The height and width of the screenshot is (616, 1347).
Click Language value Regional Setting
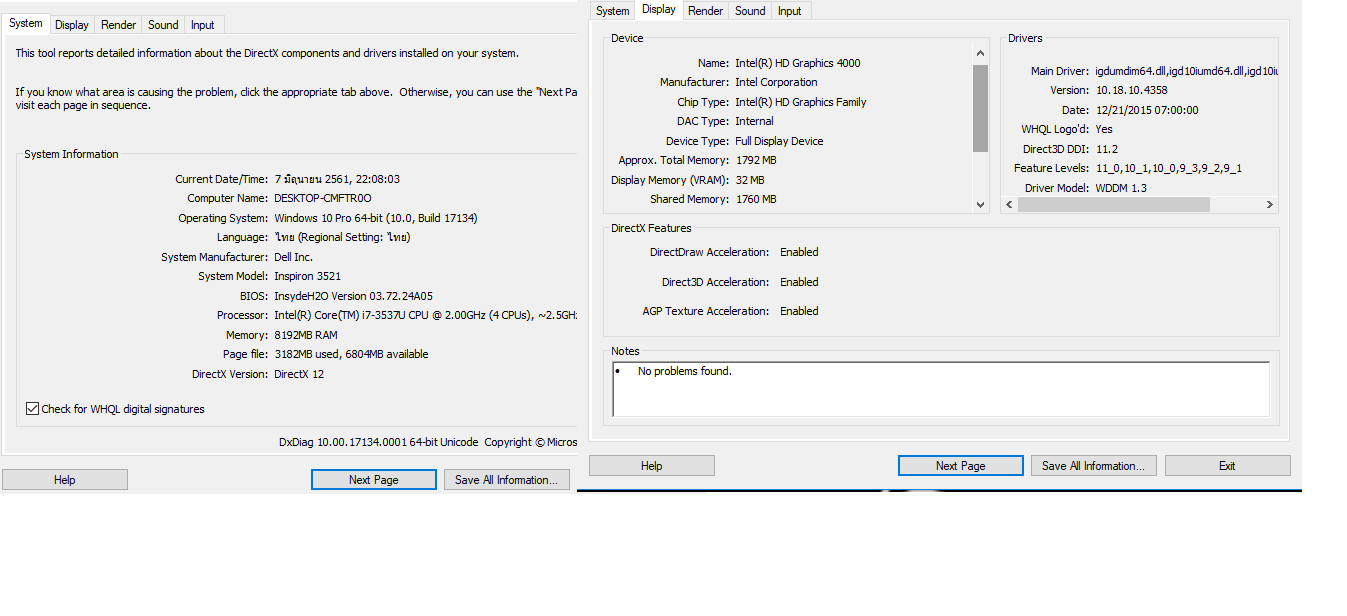tap(342, 237)
